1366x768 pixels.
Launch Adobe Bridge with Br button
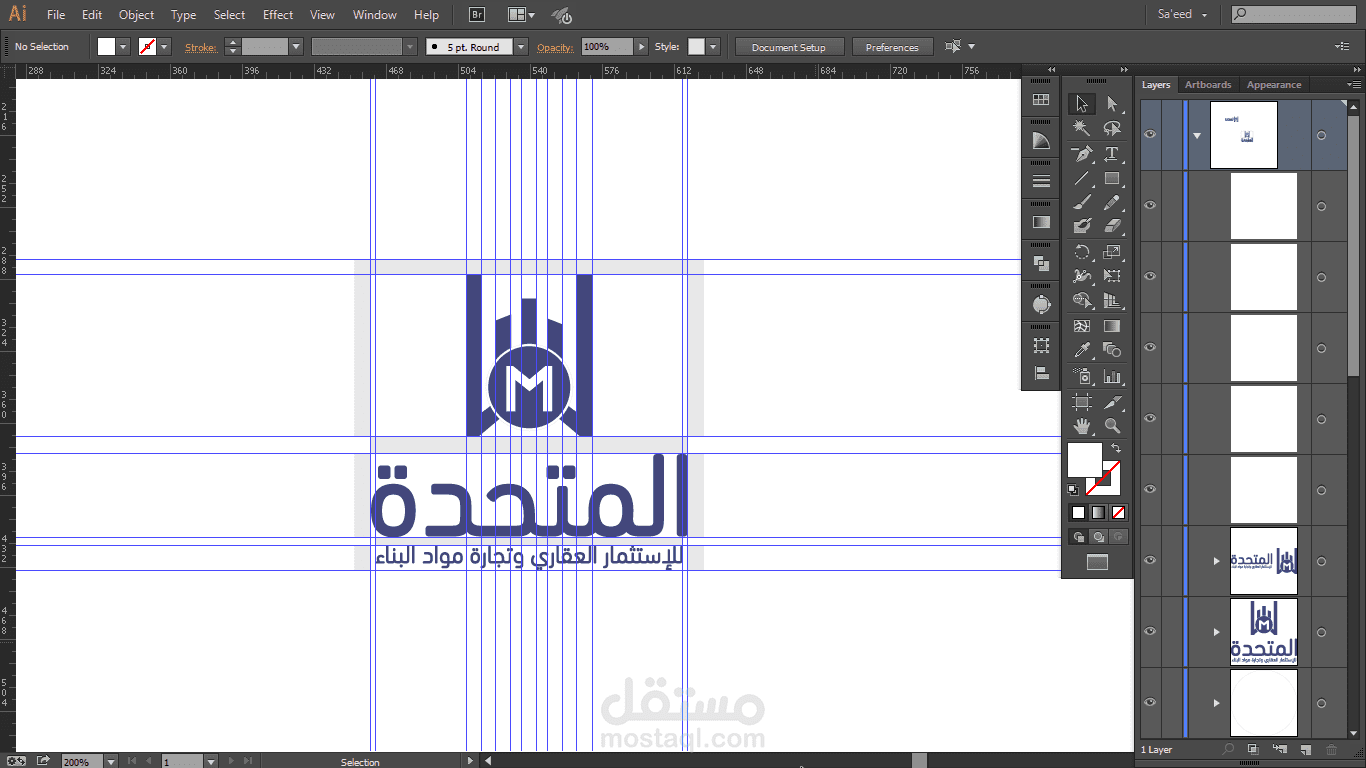477,14
